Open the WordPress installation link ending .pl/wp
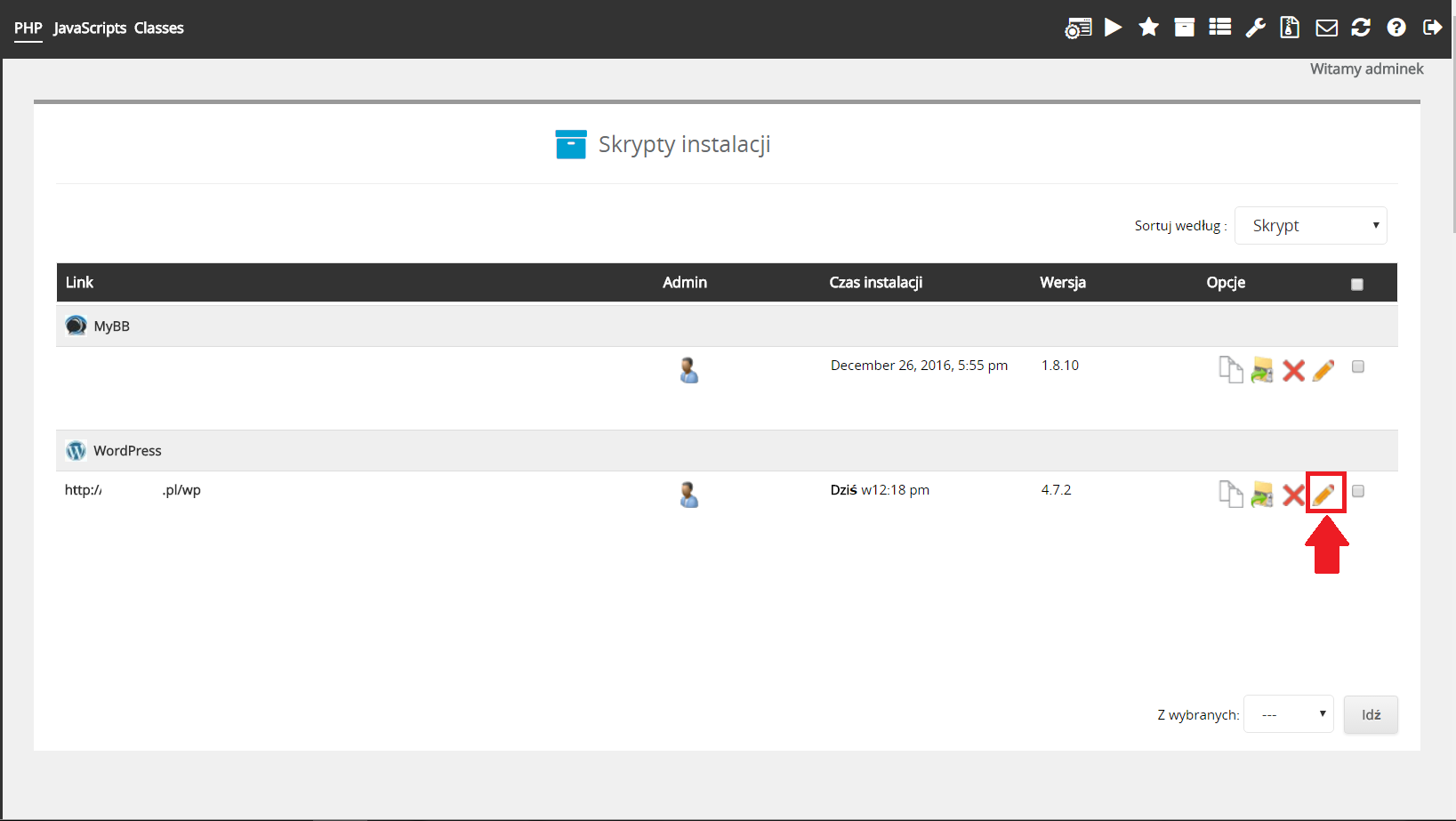1456x821 pixels. pos(133,490)
